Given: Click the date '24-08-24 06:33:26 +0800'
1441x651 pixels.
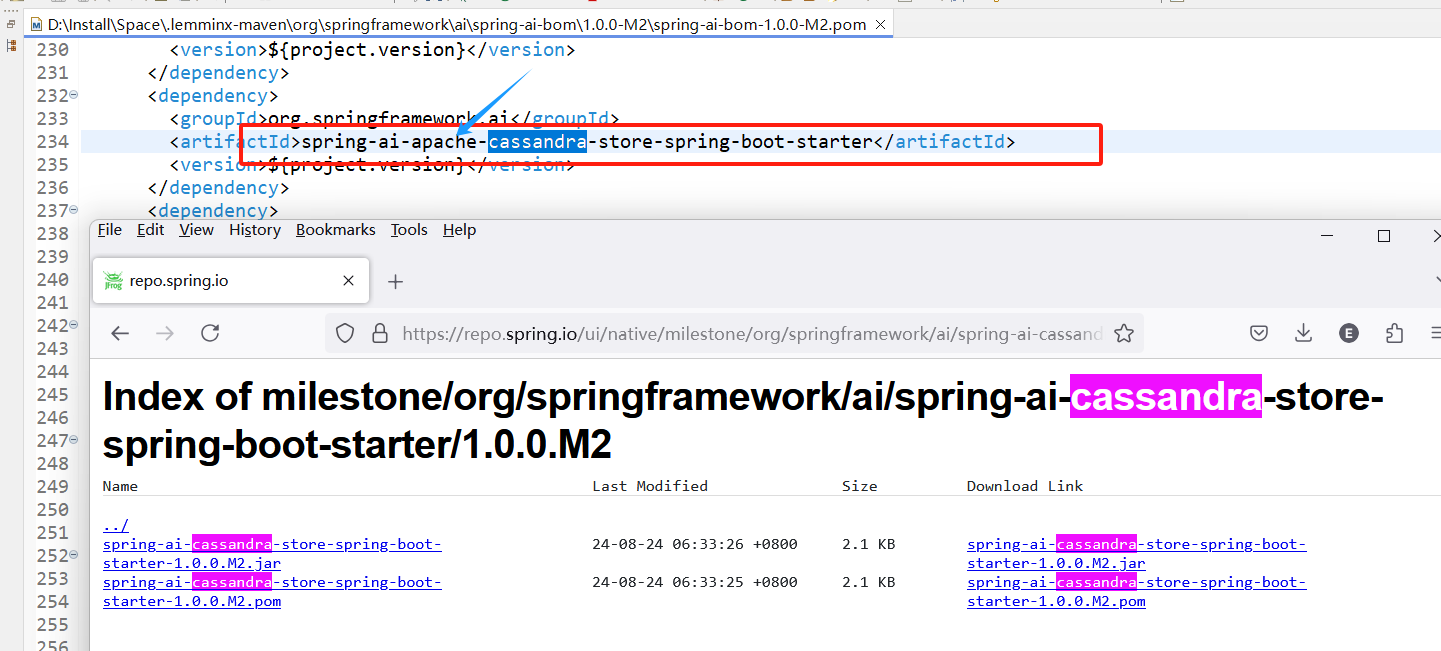Looking at the screenshot, I should [695, 545].
